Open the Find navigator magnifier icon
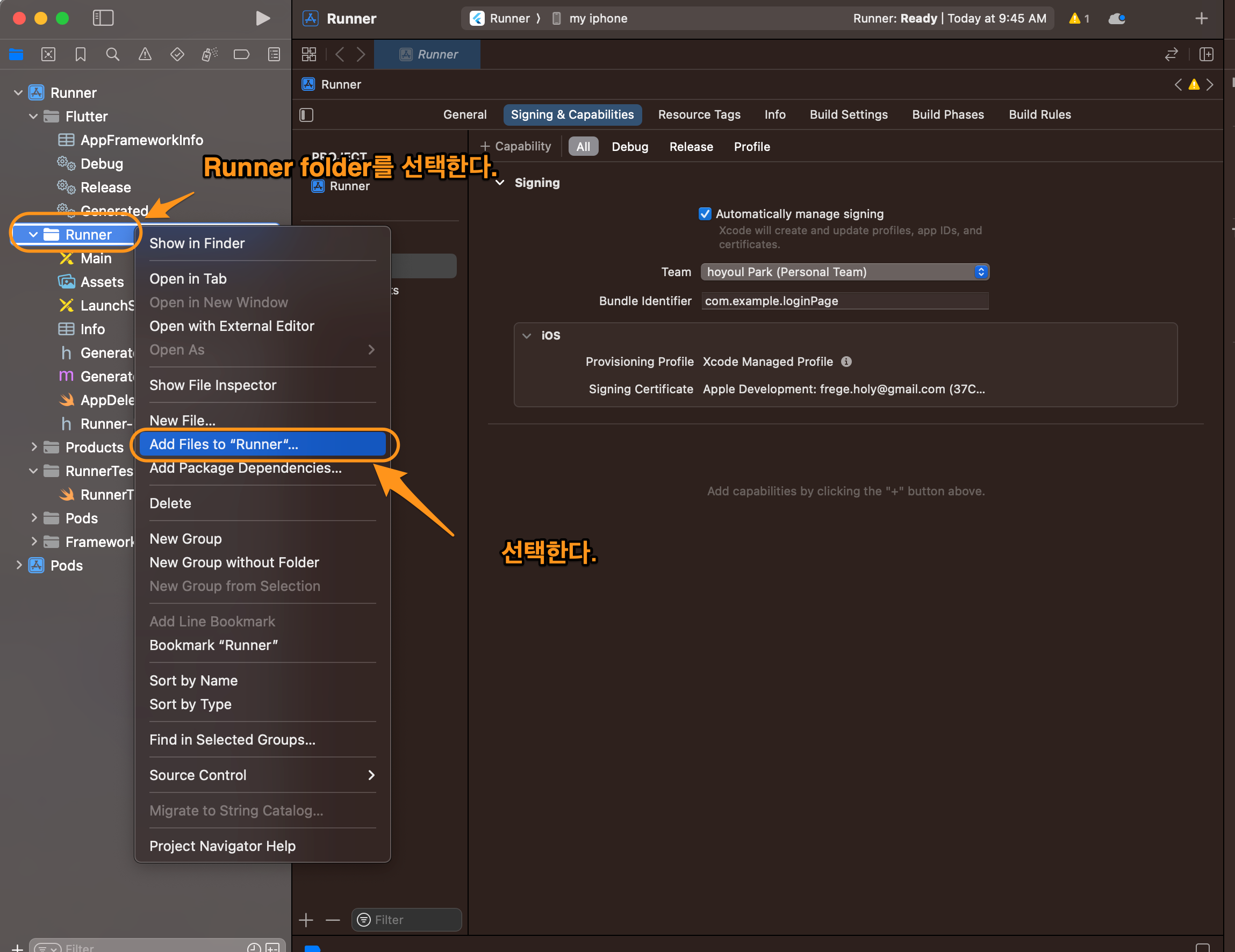The width and height of the screenshot is (1235, 952). tap(112, 54)
